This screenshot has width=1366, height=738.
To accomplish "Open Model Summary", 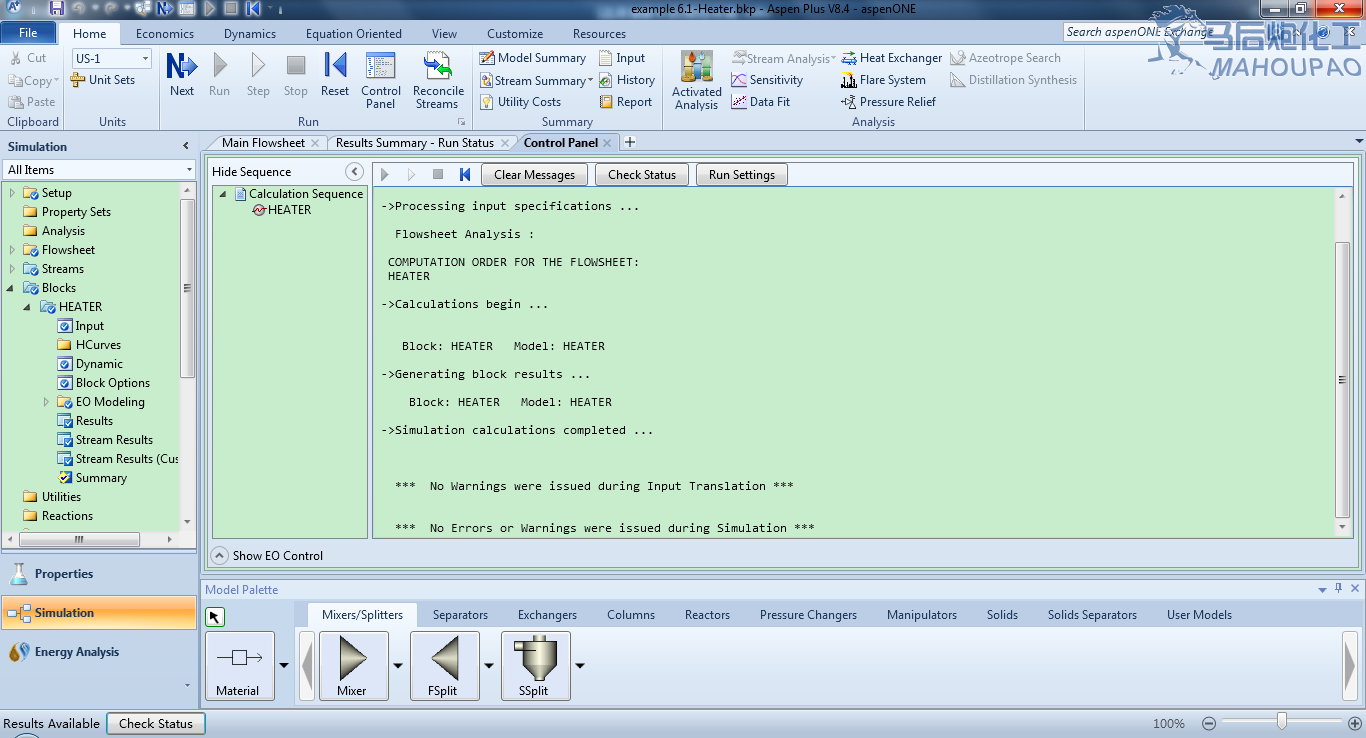I will [532, 58].
